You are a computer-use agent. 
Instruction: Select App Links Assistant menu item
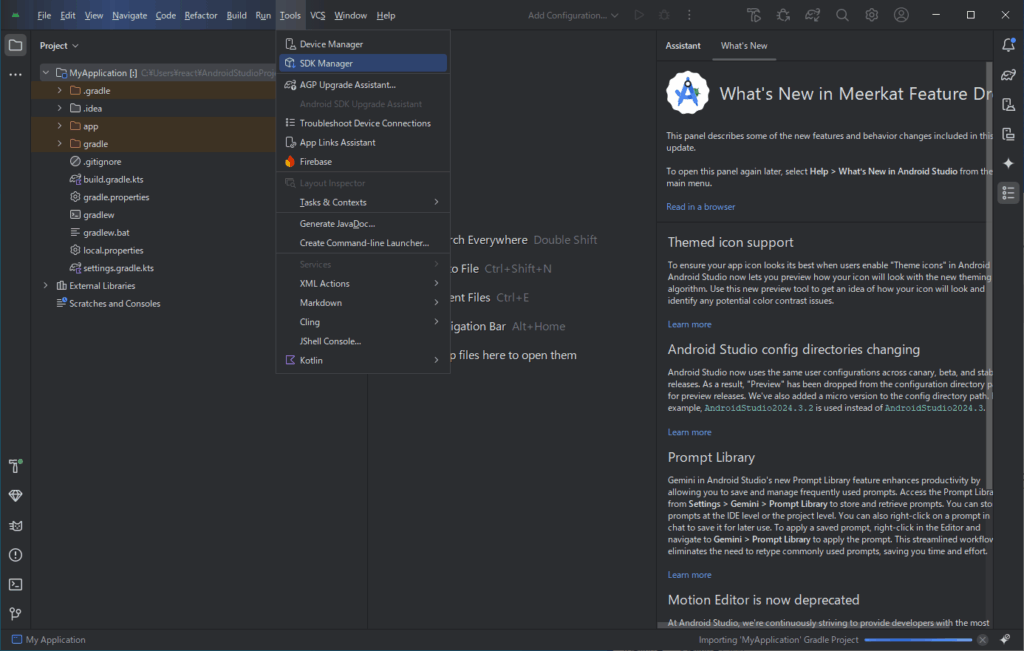363,142
